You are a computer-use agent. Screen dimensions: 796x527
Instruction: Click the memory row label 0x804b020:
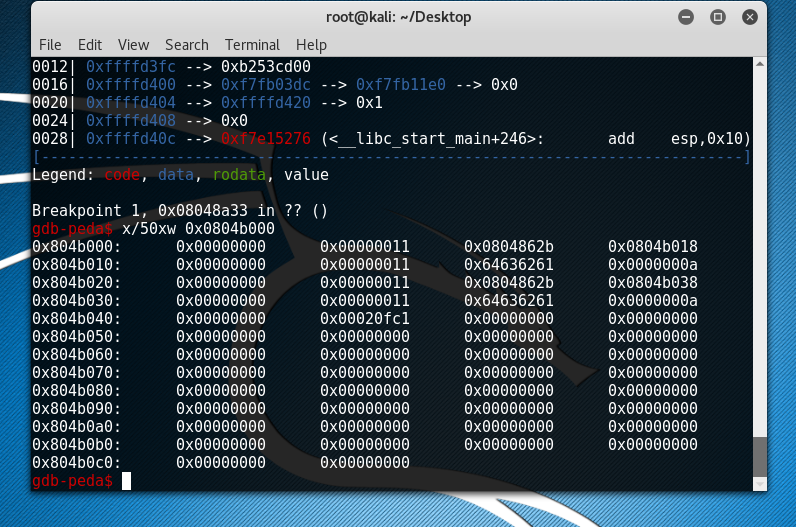[77, 283]
